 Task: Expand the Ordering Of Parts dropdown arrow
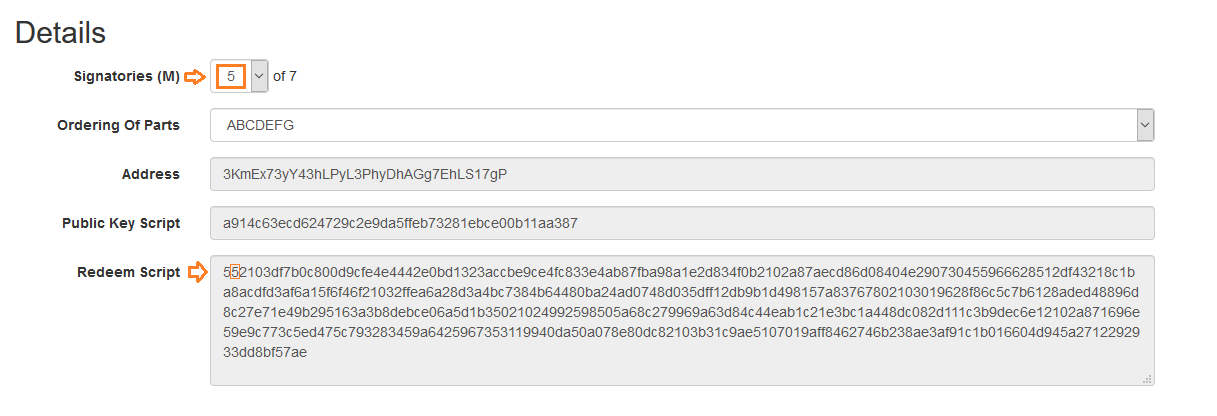[1146, 125]
